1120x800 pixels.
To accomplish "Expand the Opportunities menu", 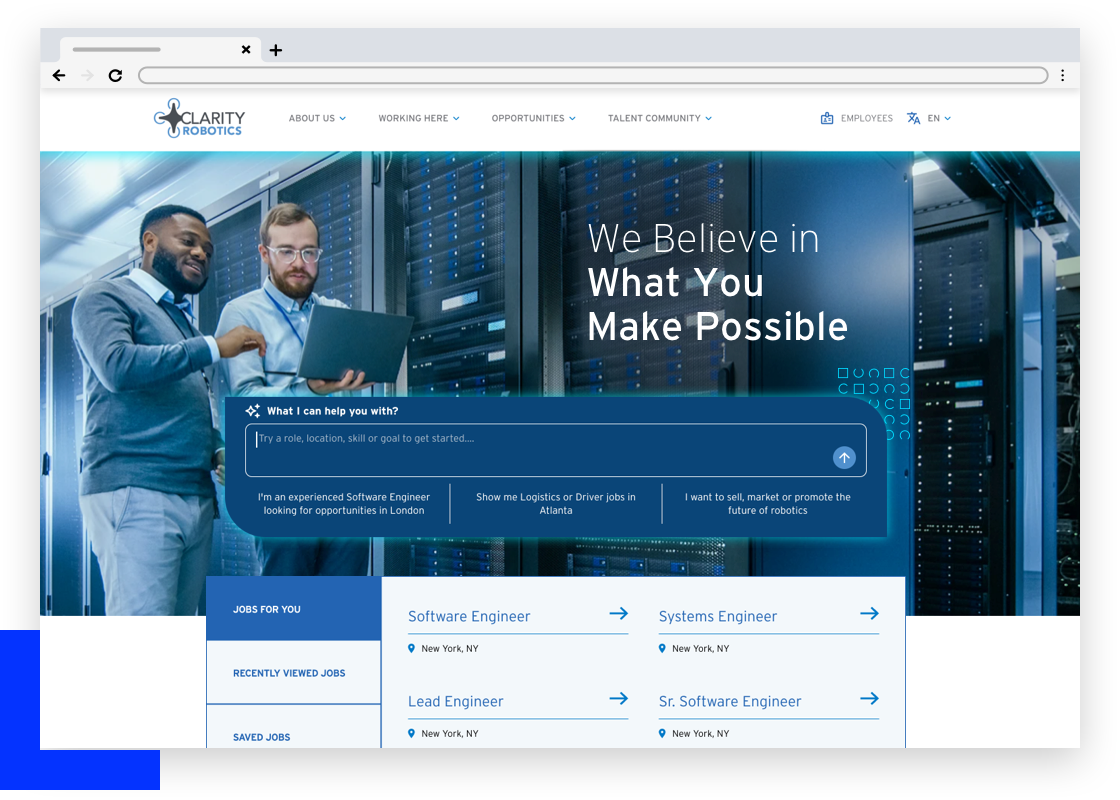I will 534,119.
